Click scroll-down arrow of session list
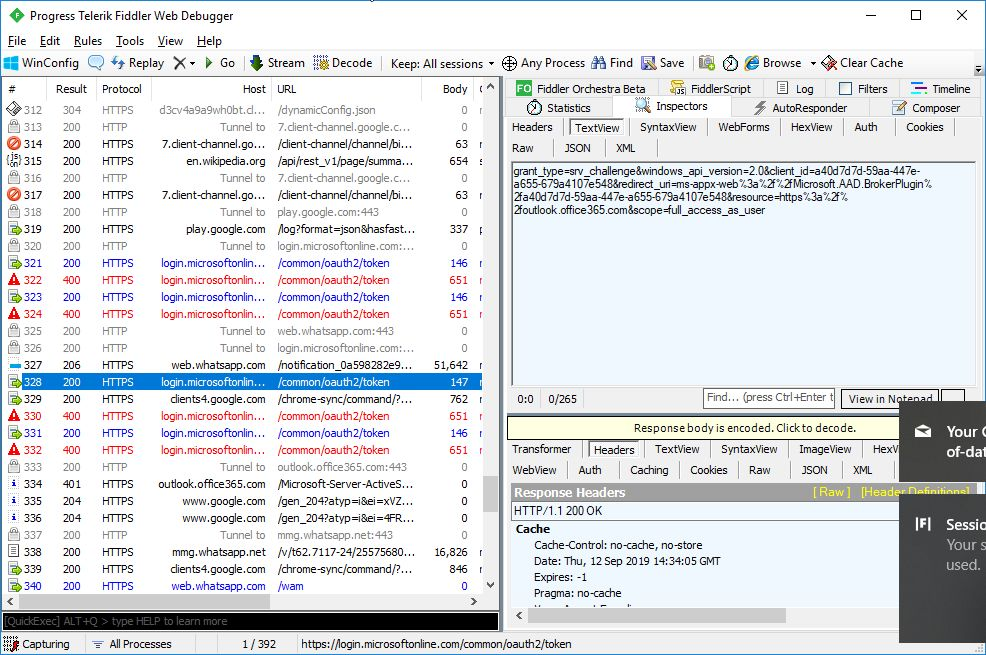Image resolution: width=986 pixels, height=655 pixels. pyautogui.click(x=490, y=585)
